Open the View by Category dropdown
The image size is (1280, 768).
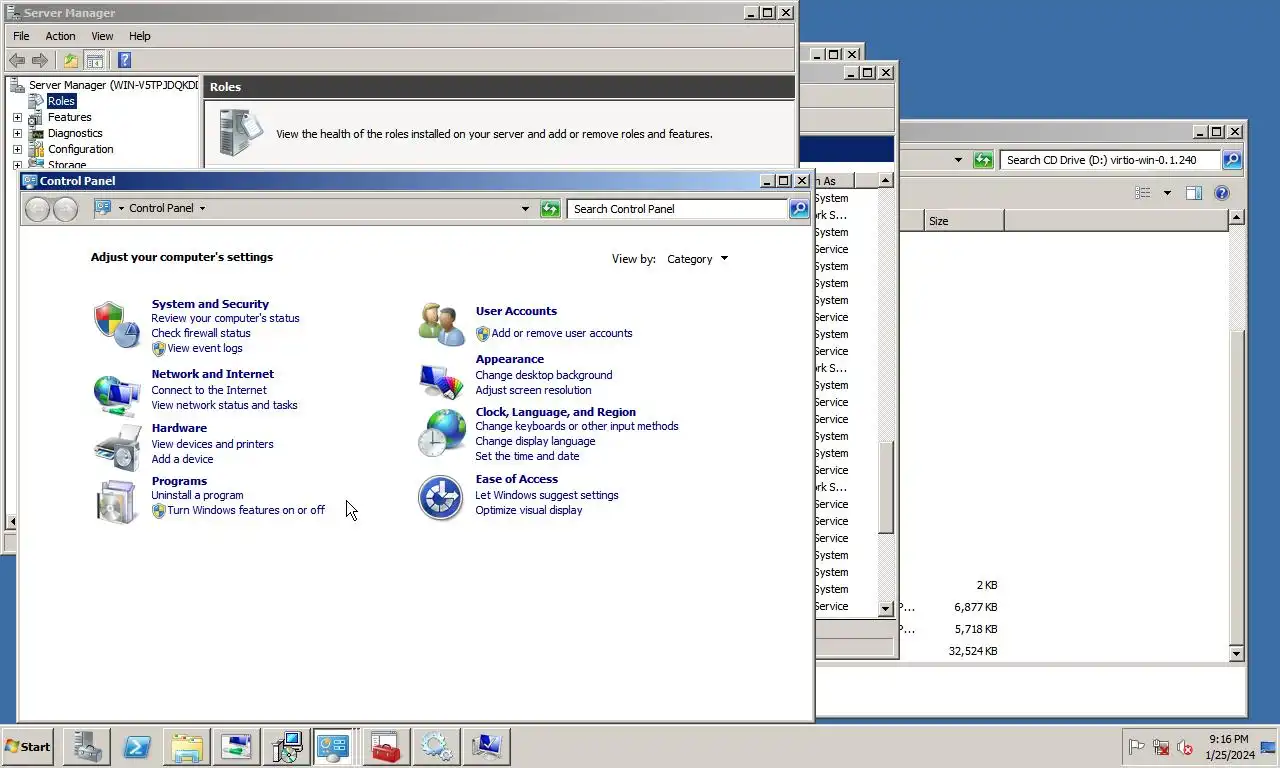tap(697, 259)
